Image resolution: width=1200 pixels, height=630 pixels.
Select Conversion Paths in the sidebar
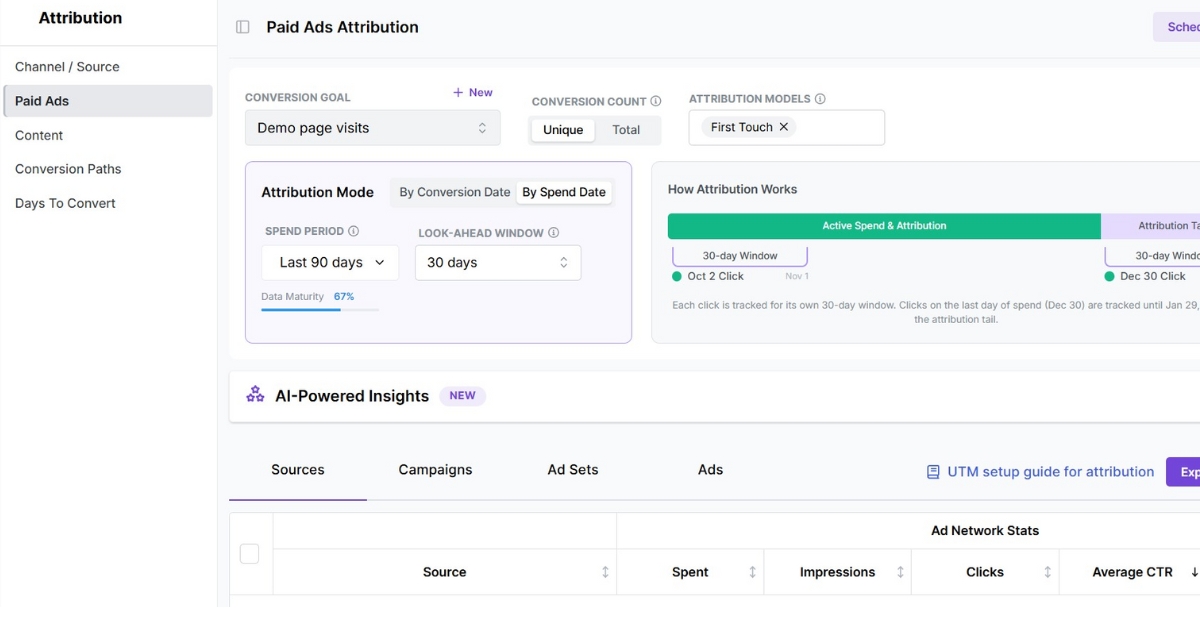[68, 169]
